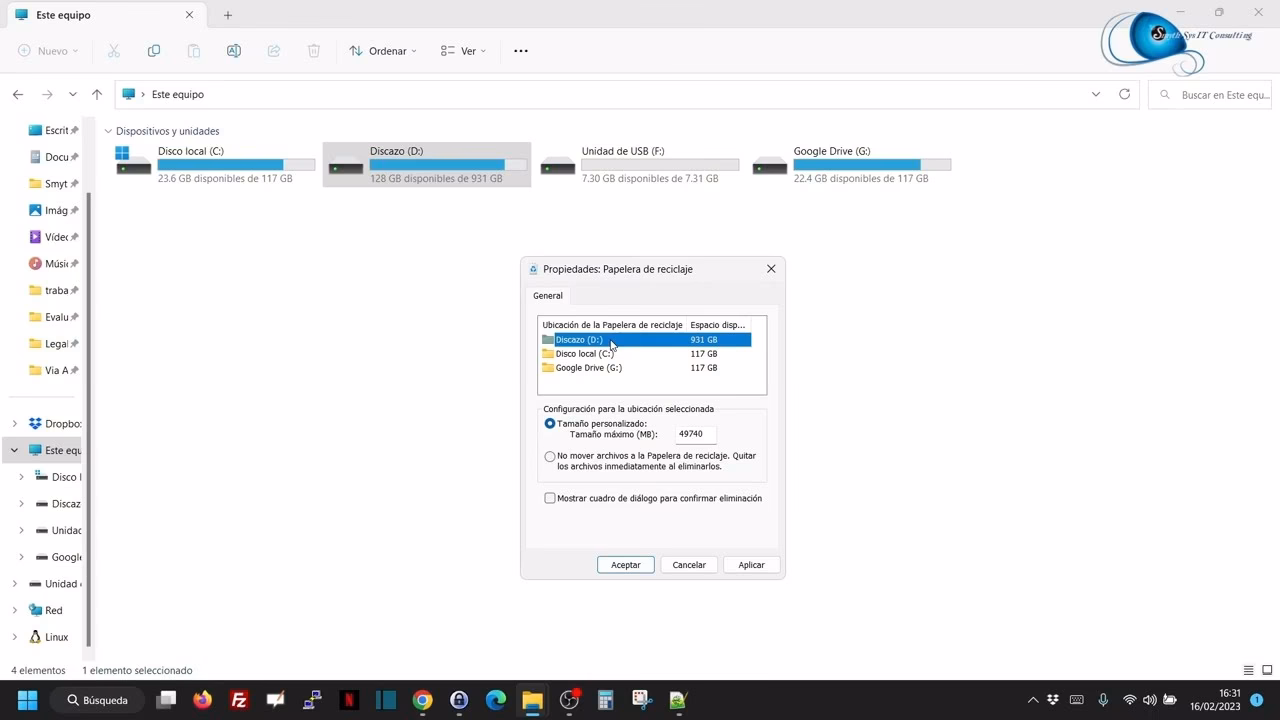Screen dimensions: 1280x720
Task: Click the Delete trash icon in toolbar
Action: [x=313, y=51]
